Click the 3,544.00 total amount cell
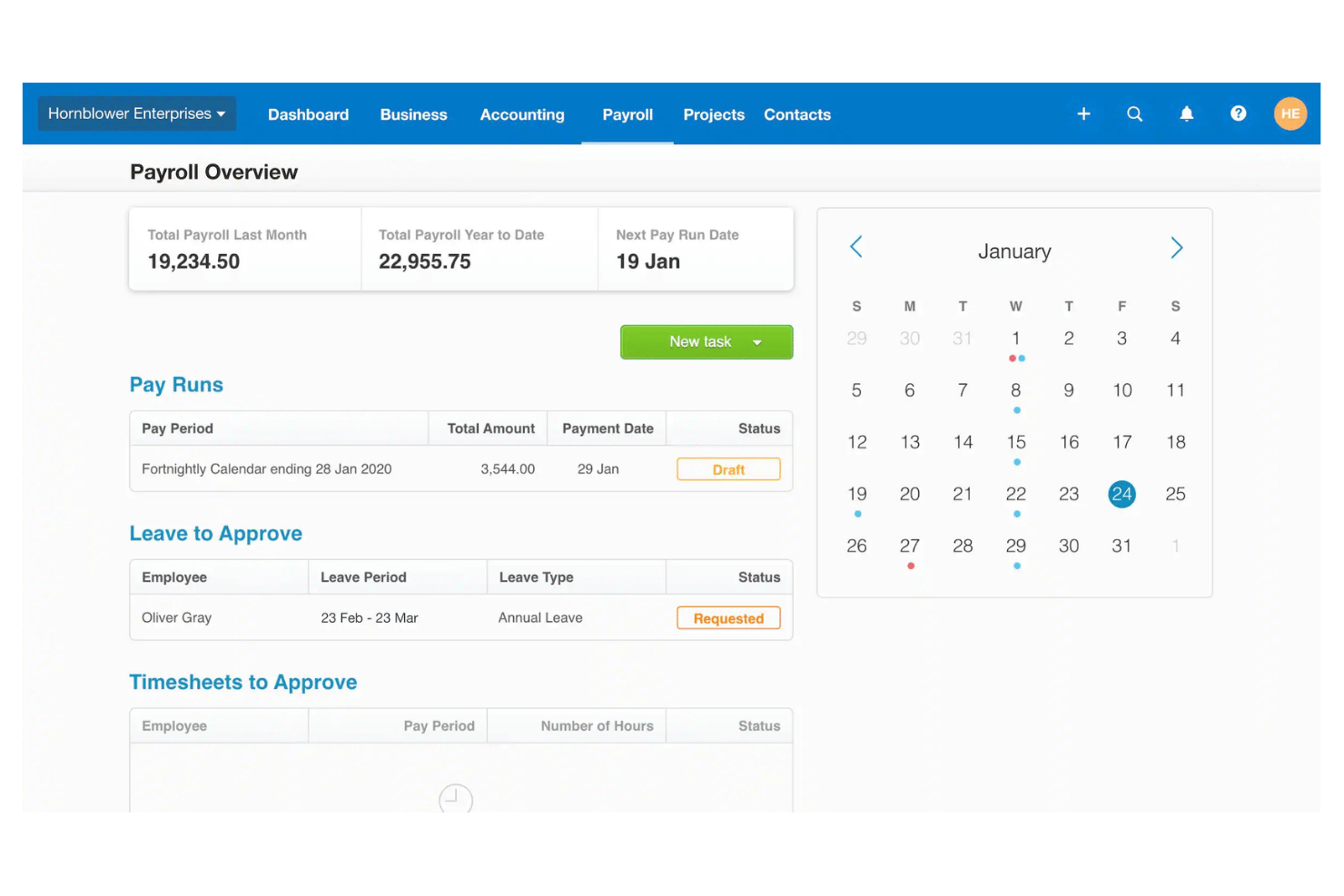Screen dimensions: 1344x896 [x=508, y=469]
